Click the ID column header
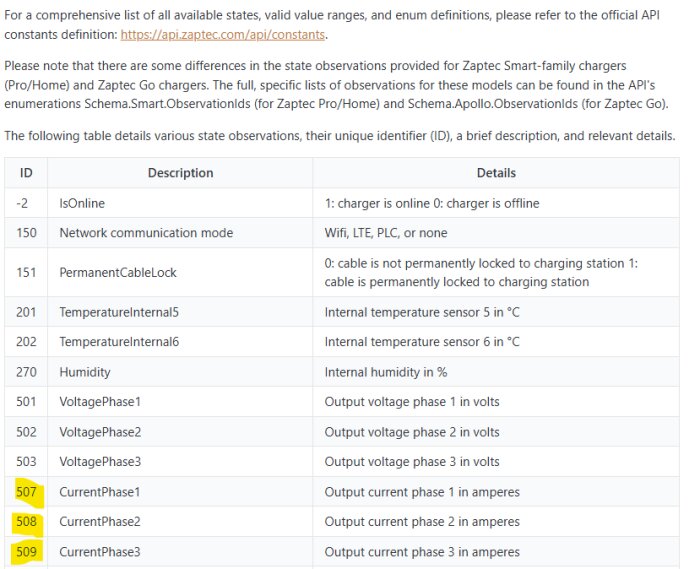The width and height of the screenshot is (700, 569). 26,173
